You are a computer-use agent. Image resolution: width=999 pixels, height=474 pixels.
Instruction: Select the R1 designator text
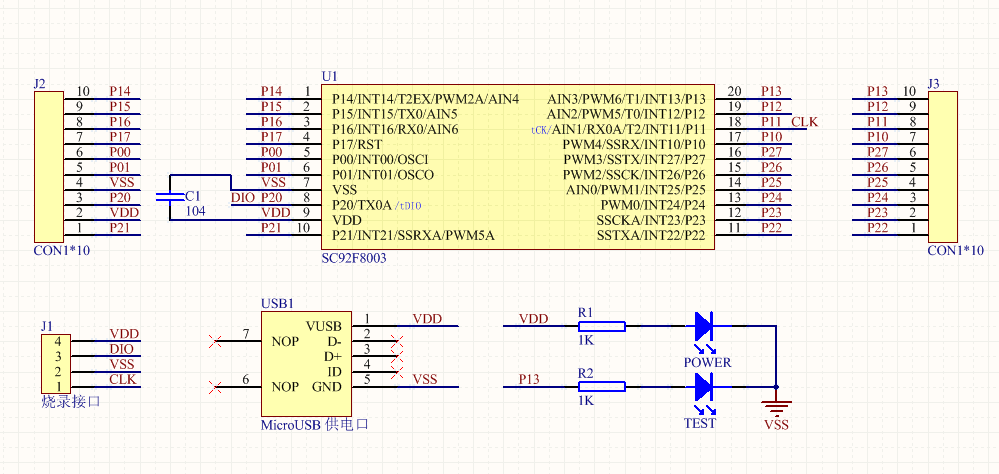coord(585,313)
